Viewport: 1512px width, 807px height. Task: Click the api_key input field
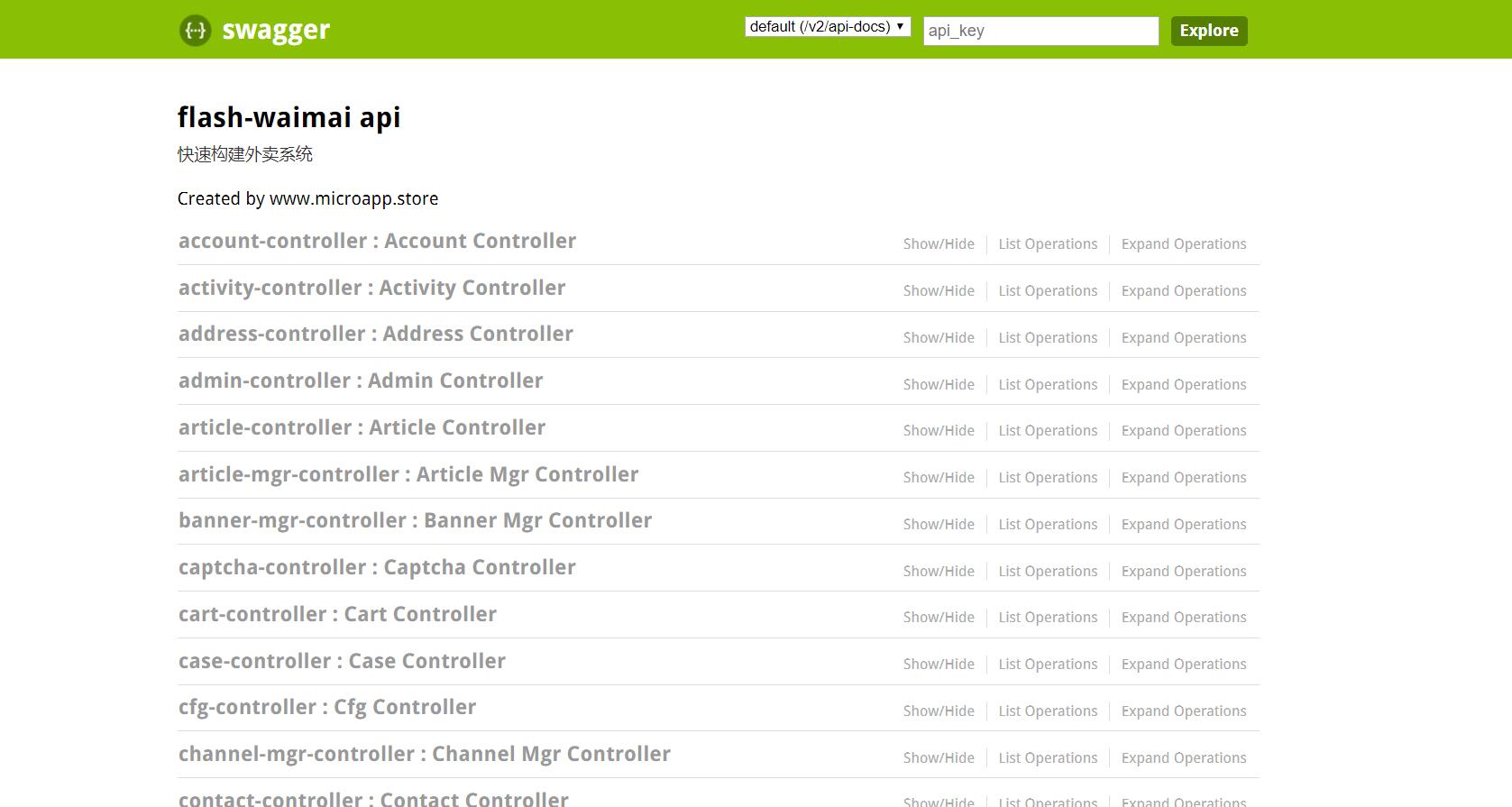tap(1040, 31)
